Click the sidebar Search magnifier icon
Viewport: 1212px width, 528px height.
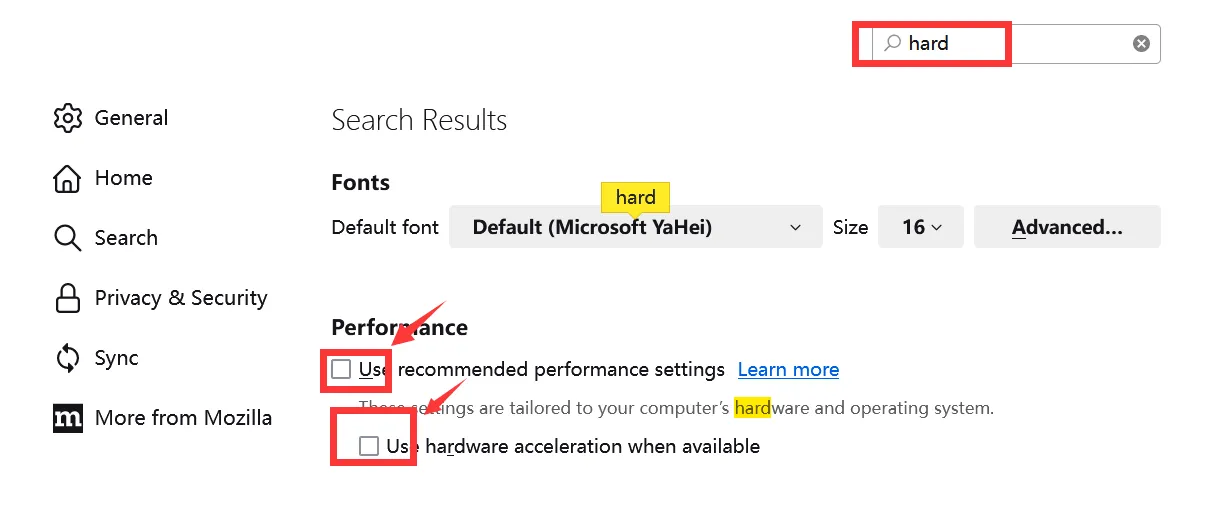[67, 238]
